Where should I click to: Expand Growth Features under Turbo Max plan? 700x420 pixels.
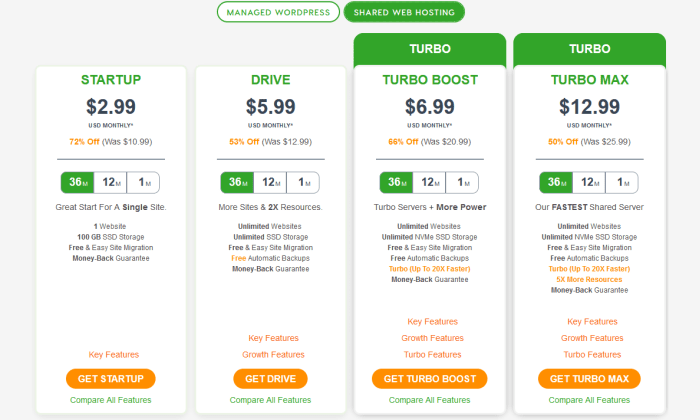pos(592,338)
